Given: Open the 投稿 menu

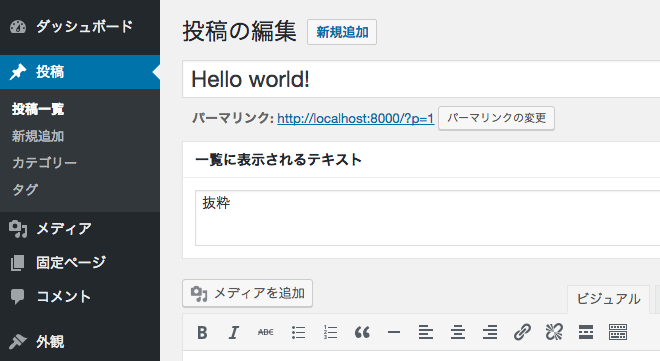Looking at the screenshot, I should click(x=80, y=72).
